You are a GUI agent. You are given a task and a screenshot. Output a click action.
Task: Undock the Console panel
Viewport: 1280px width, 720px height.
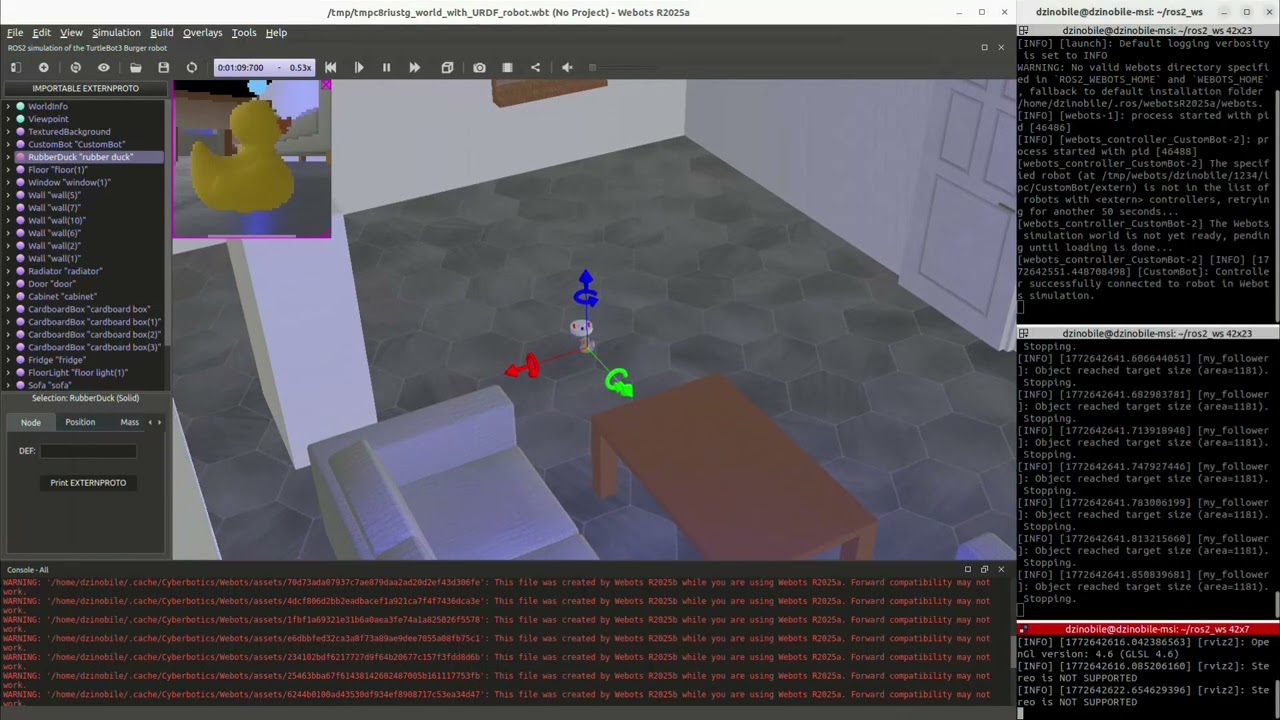click(x=984, y=570)
